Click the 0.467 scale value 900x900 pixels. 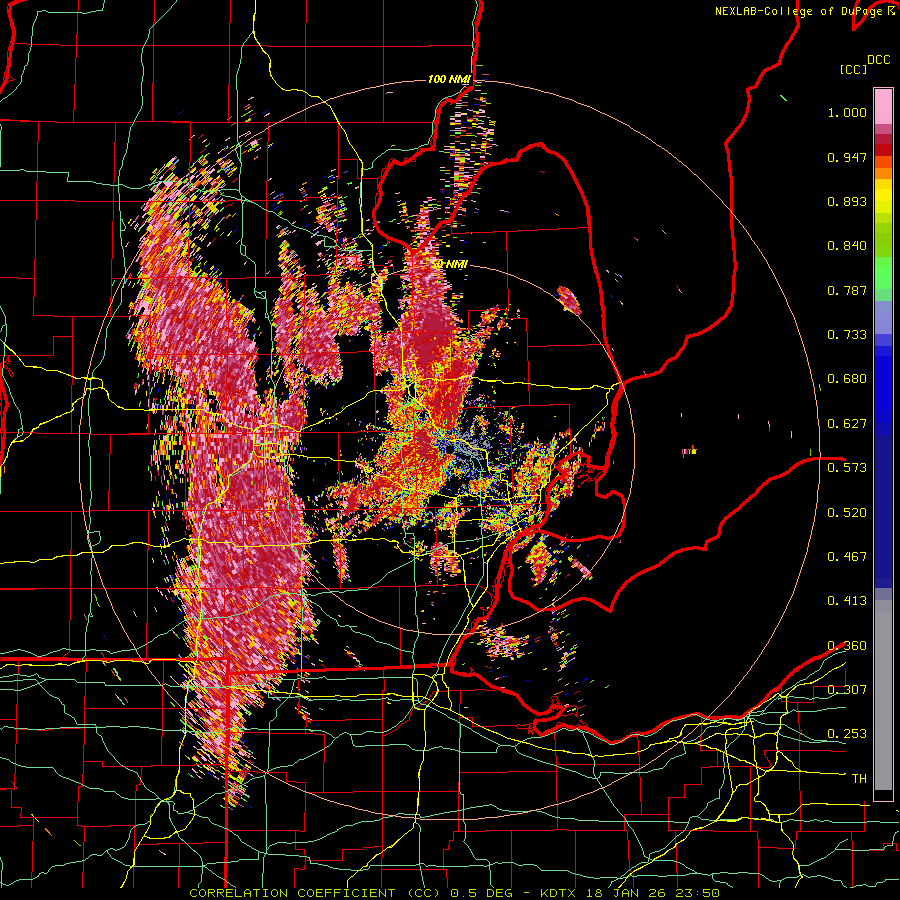click(x=847, y=557)
